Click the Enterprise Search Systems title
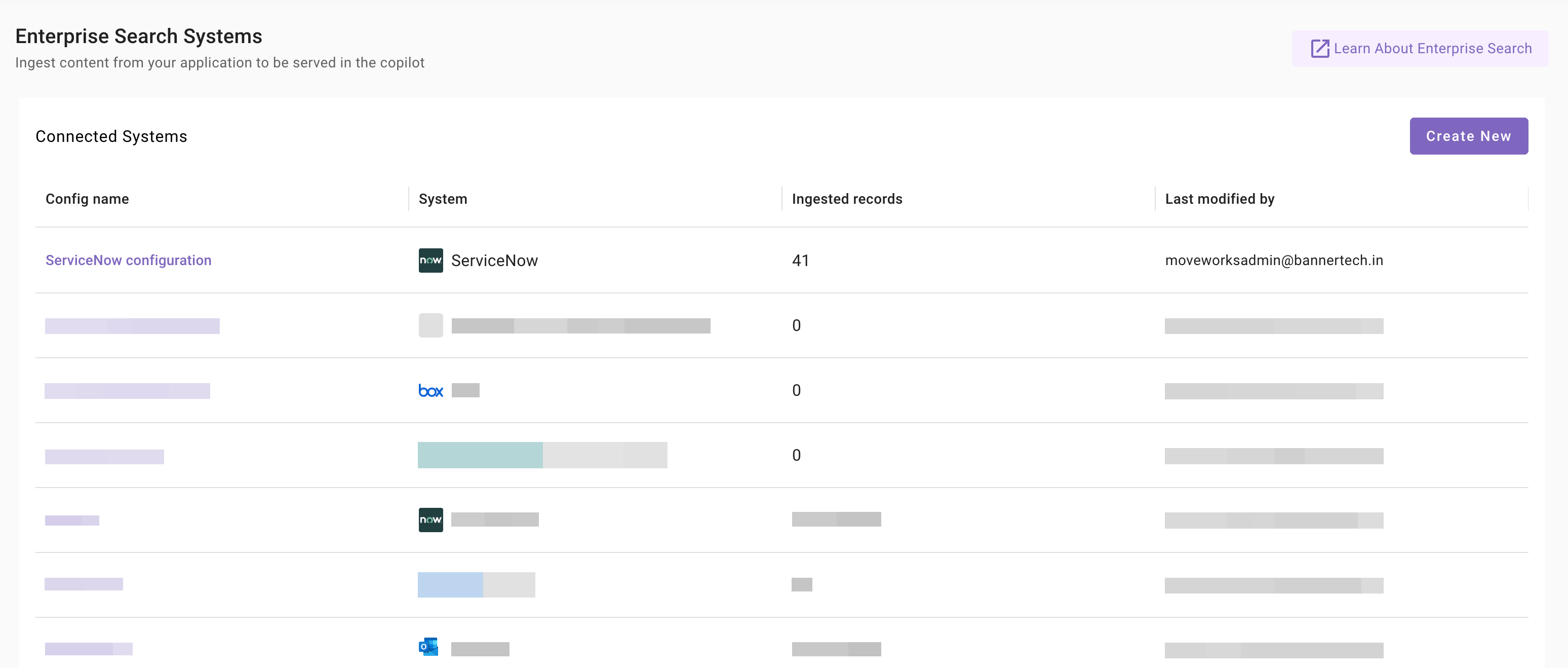This screenshot has width=1568, height=668. (139, 36)
